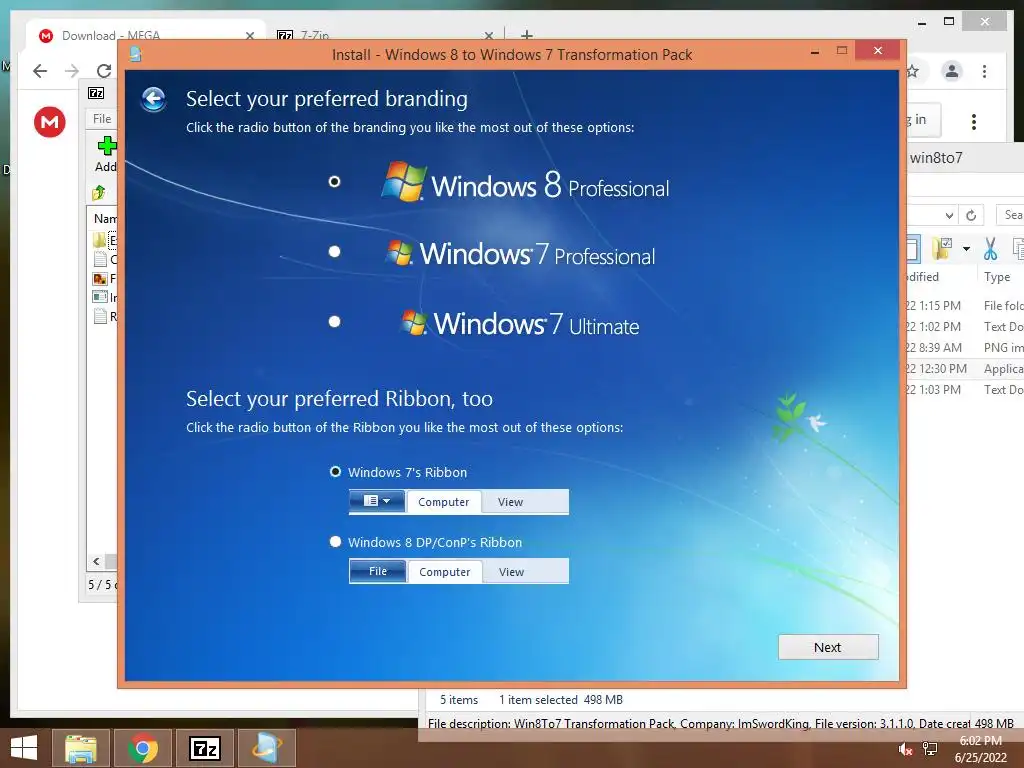Sort by Type column in Explorer
Image resolution: width=1024 pixels, height=768 pixels.
[997, 277]
